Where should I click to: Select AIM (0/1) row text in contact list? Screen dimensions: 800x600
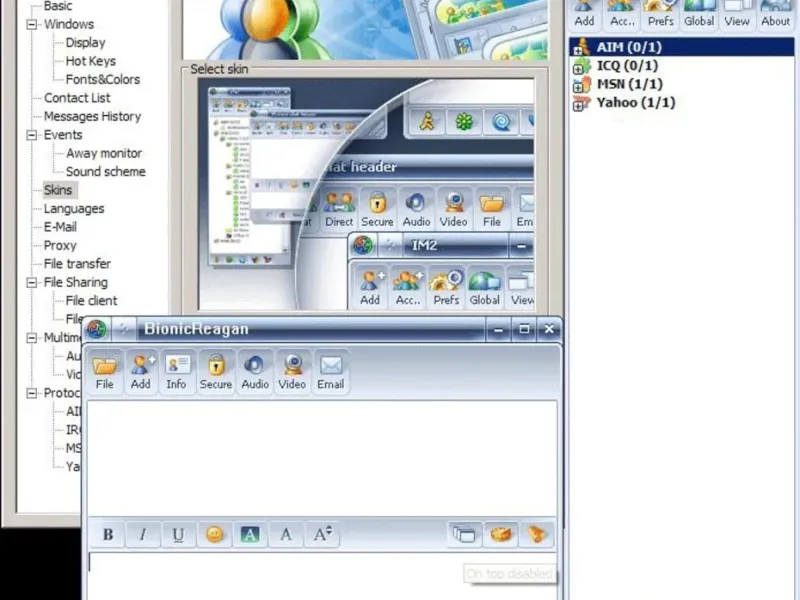click(629, 47)
